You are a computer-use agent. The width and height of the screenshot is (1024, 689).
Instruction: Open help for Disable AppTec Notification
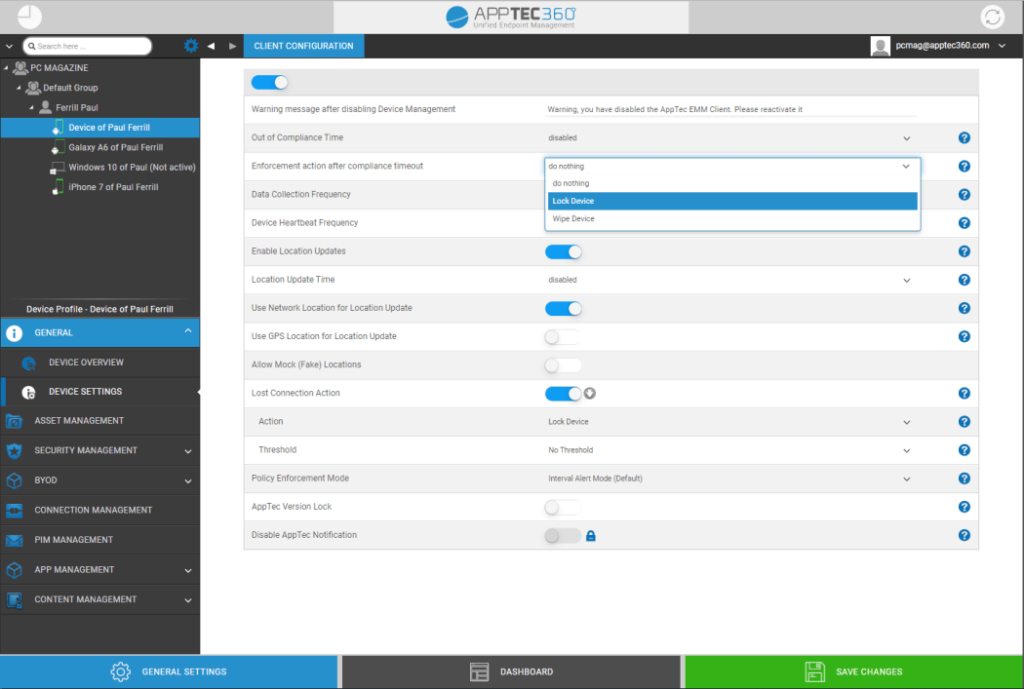964,536
